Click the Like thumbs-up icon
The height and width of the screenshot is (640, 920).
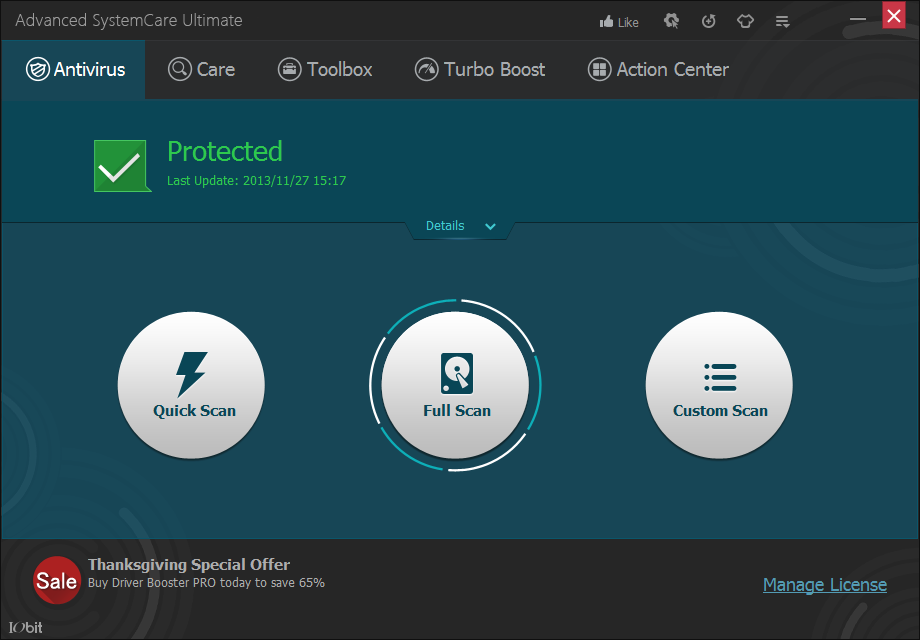tap(606, 22)
